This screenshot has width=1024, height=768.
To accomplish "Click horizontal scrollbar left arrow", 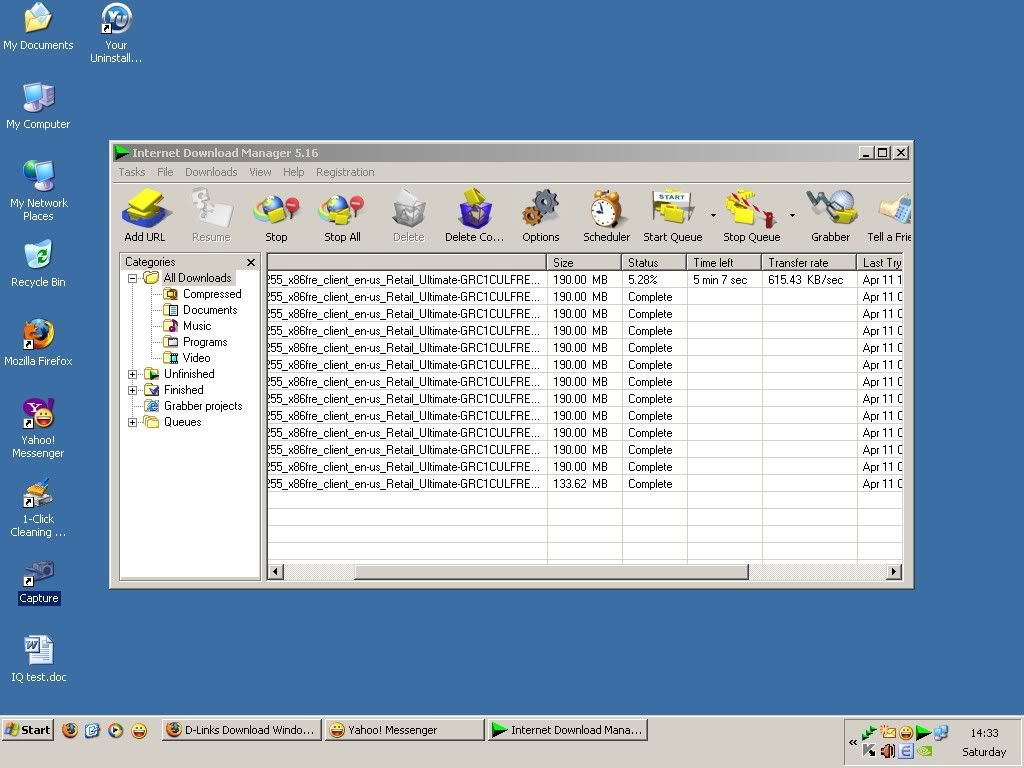I will (275, 572).
